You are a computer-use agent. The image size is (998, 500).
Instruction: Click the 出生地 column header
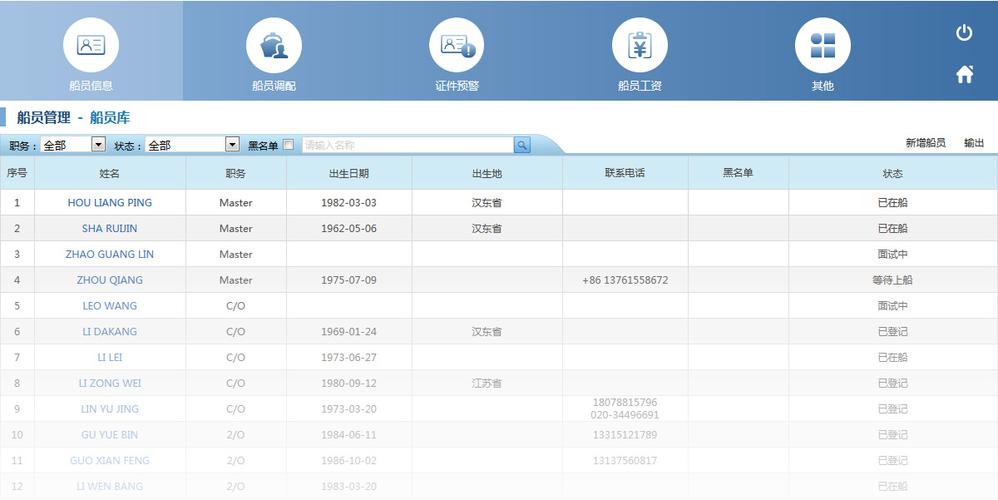point(487,173)
